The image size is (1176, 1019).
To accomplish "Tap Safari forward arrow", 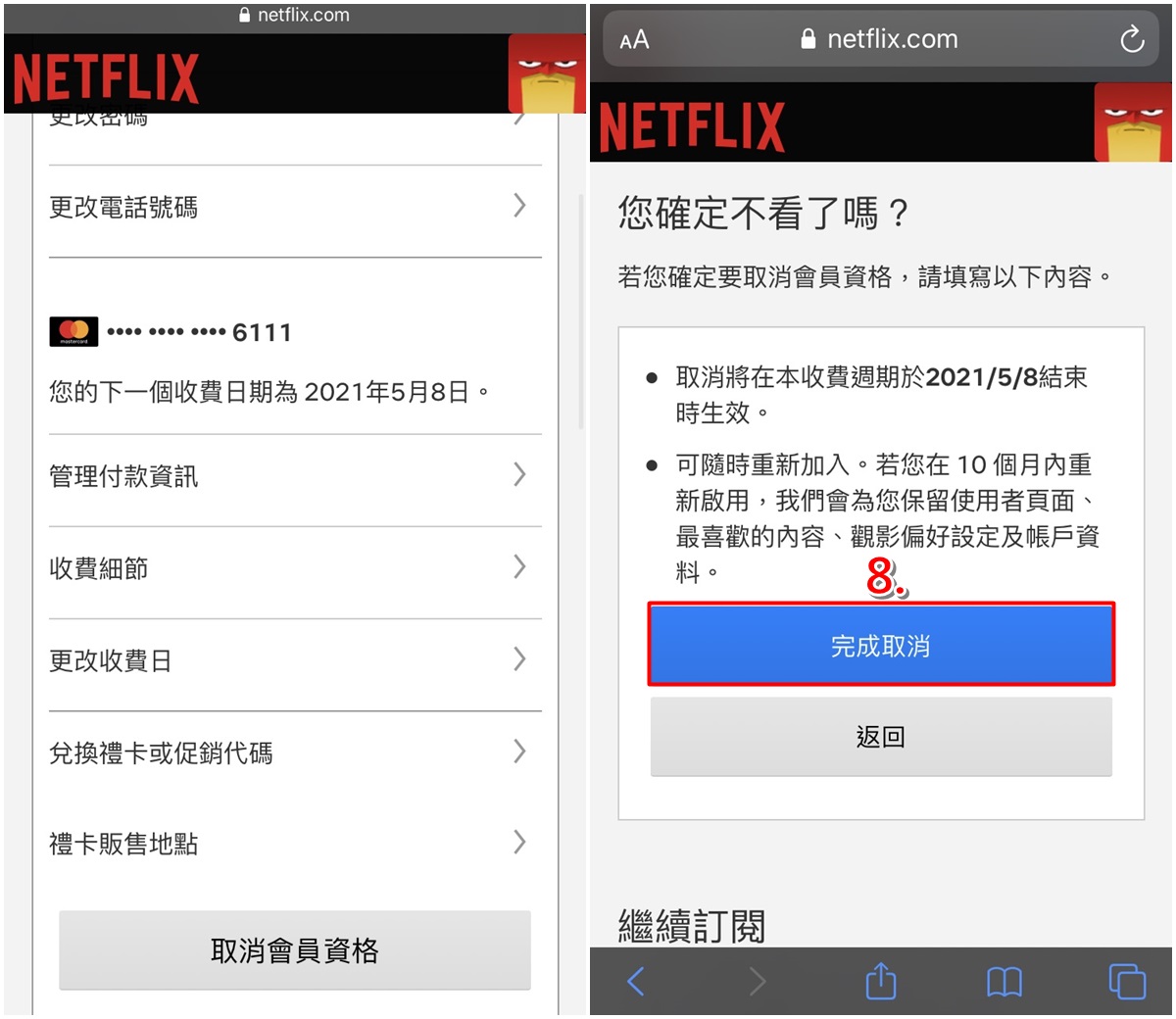I will point(758,981).
